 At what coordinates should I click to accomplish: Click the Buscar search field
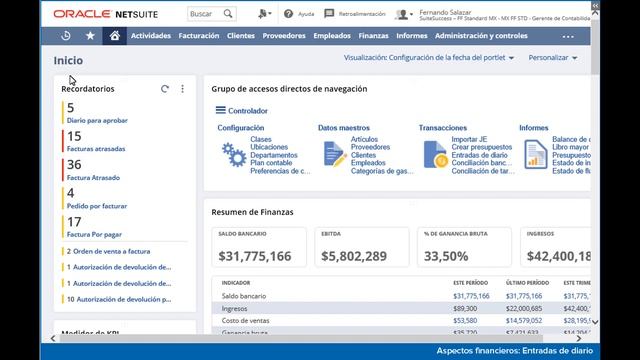(x=206, y=14)
